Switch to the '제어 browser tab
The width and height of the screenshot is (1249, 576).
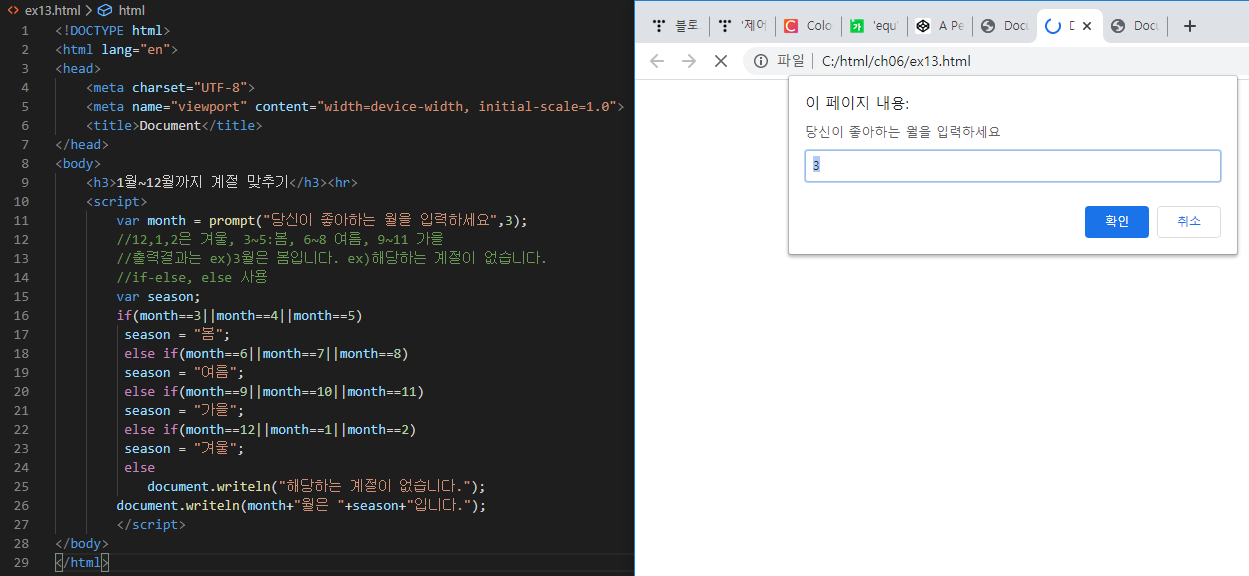[x=742, y=26]
